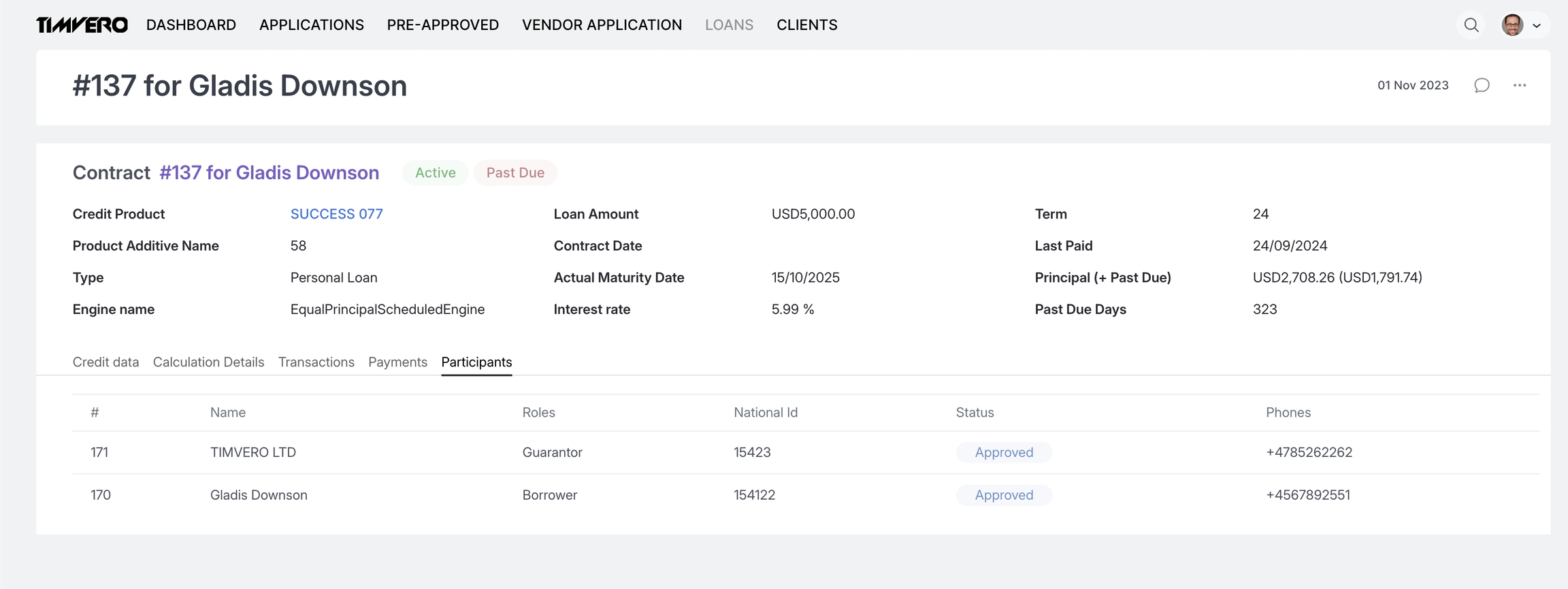Select the TIMVERO LTD guarantor row
This screenshot has width=1568, height=589.
click(x=253, y=452)
